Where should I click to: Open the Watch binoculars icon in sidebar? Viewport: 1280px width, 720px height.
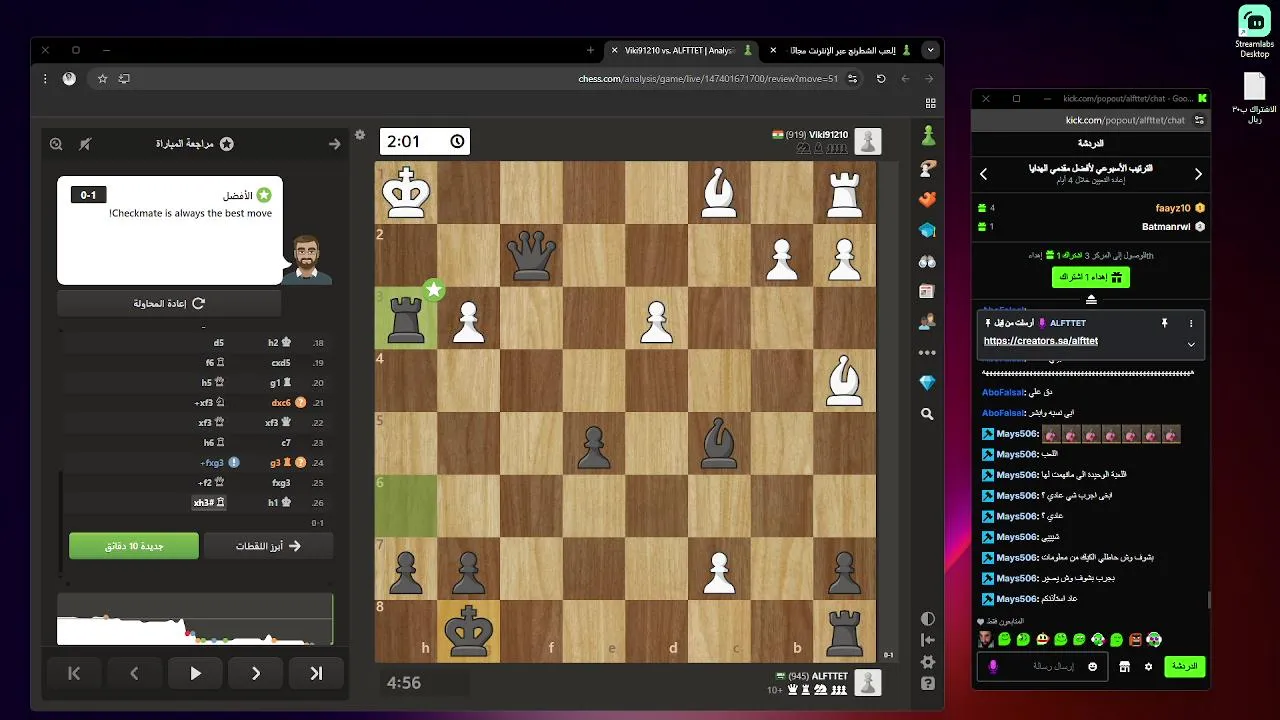[928, 261]
